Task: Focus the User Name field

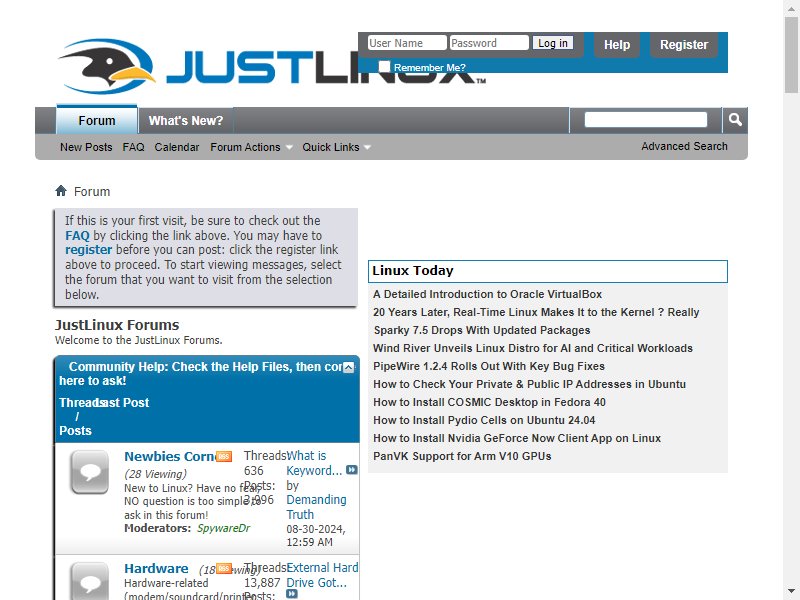Action: coord(407,43)
